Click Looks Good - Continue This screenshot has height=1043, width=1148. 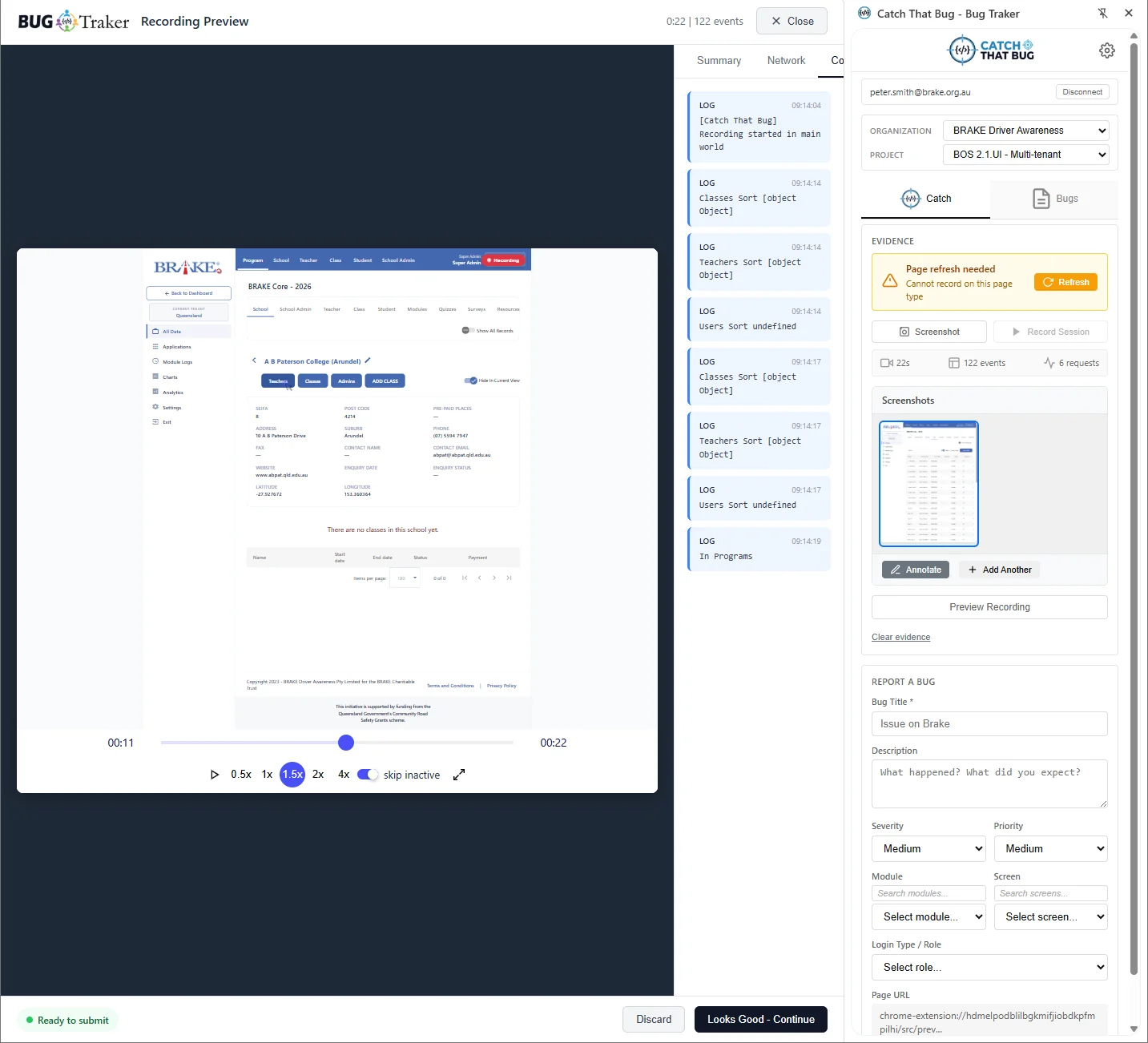pyautogui.click(x=761, y=1020)
